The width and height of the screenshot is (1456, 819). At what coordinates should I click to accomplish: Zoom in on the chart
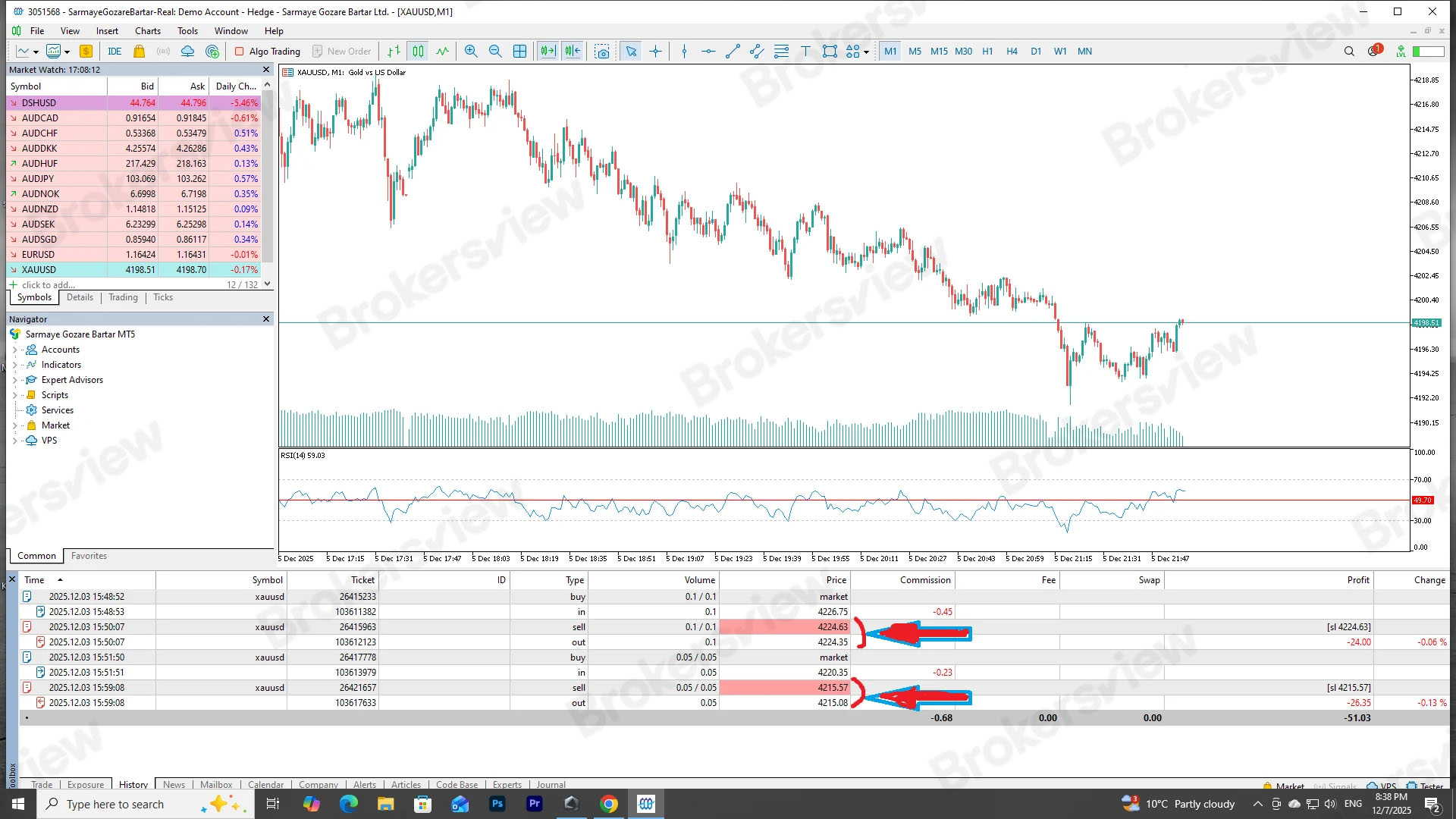coord(471,52)
